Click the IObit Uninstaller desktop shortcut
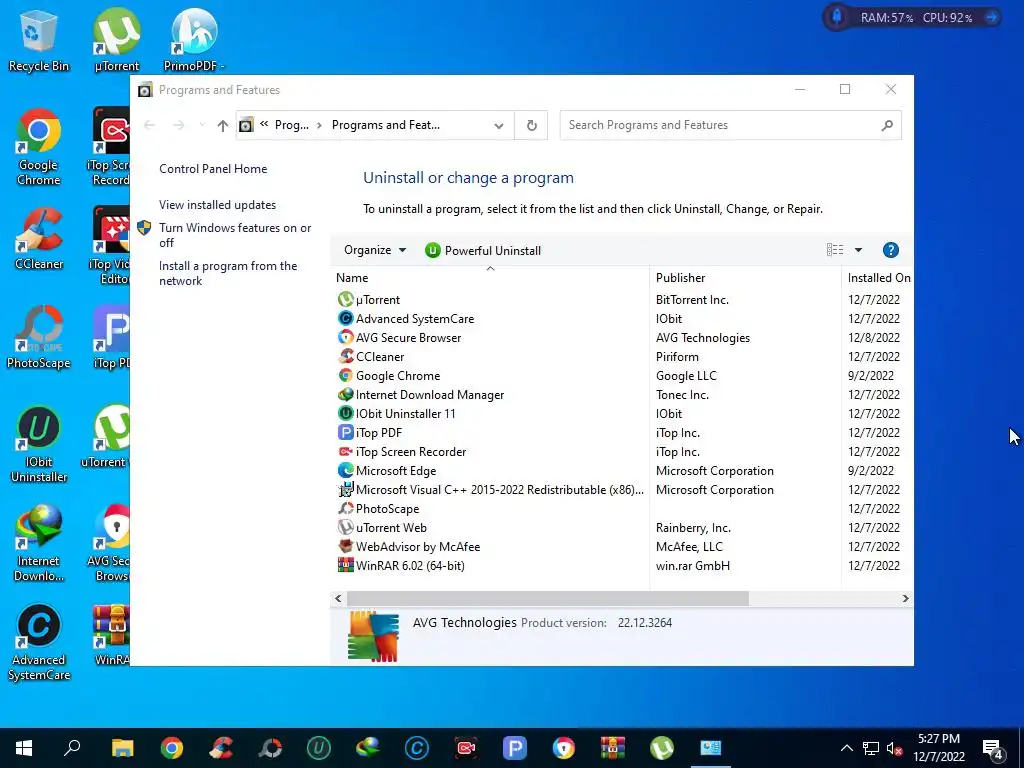1024x768 pixels. 38,444
